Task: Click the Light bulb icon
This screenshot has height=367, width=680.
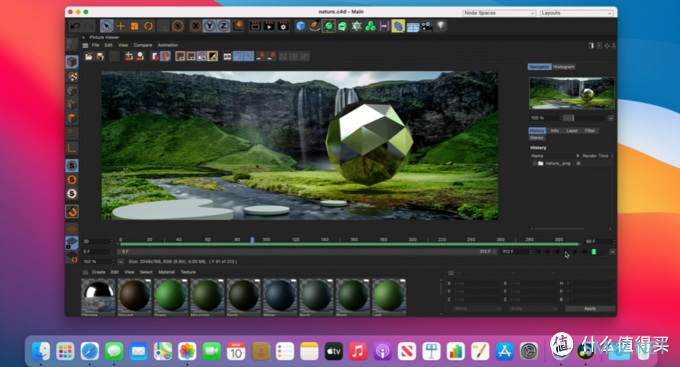Action: [441, 26]
